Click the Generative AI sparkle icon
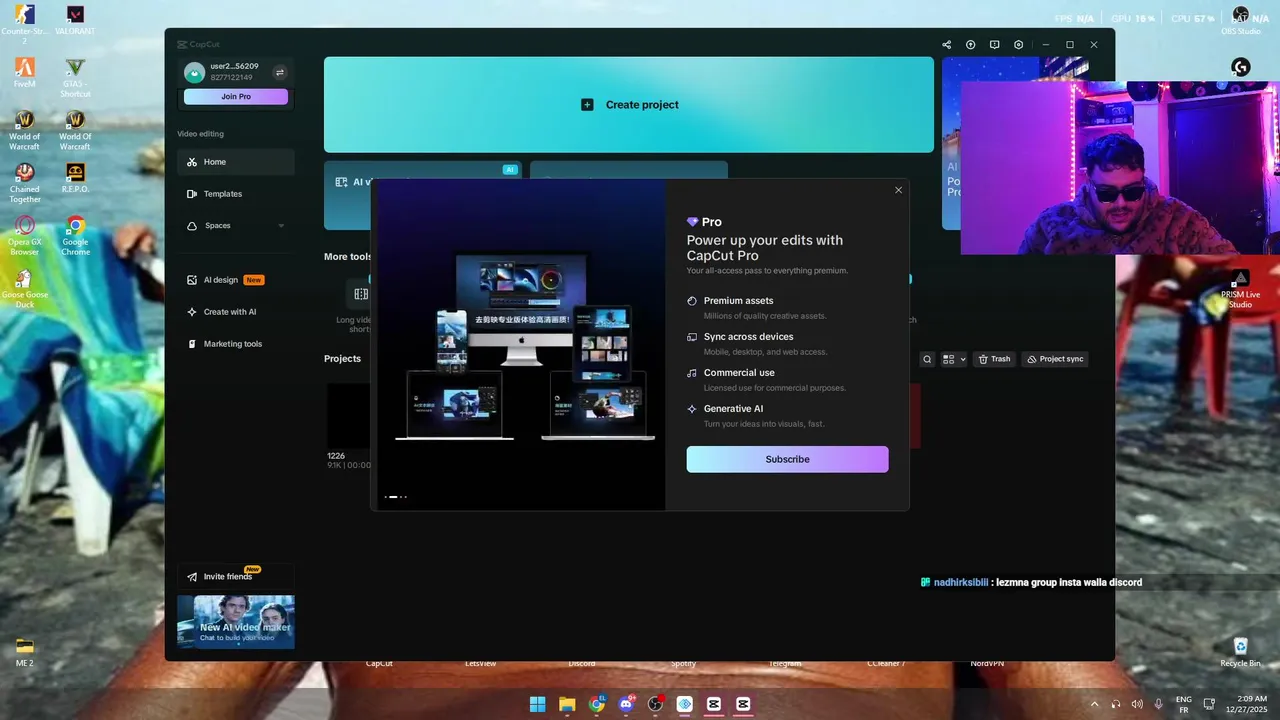The width and height of the screenshot is (1280, 720). point(692,409)
